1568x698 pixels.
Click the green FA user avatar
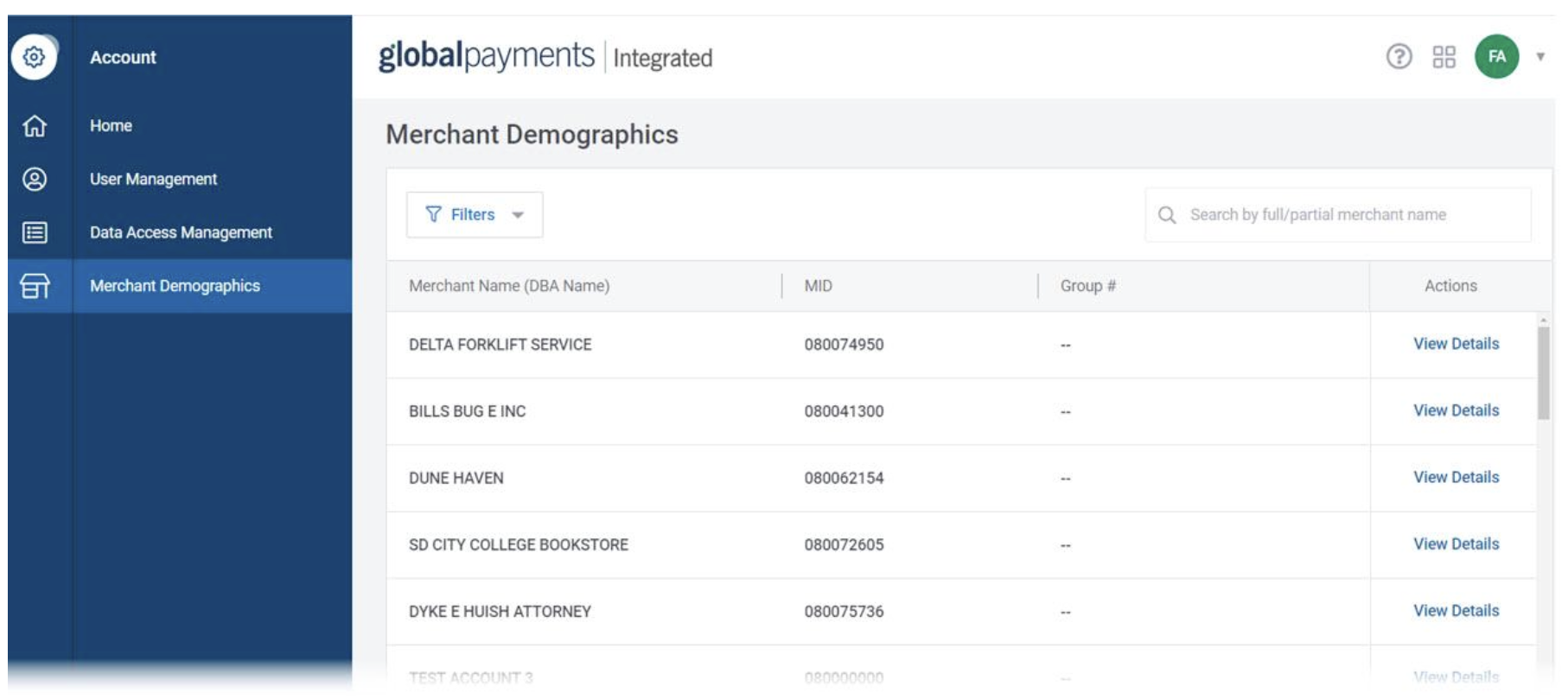coord(1496,57)
